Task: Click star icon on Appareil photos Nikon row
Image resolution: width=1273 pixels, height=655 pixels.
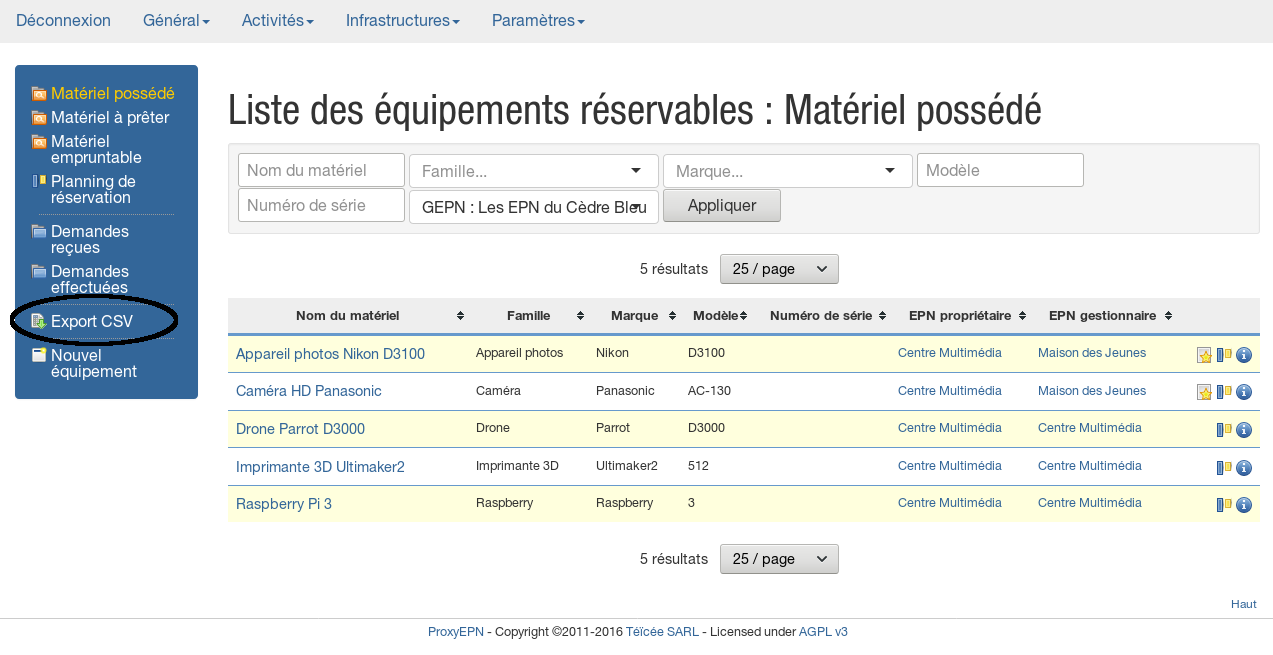Action: [1205, 355]
